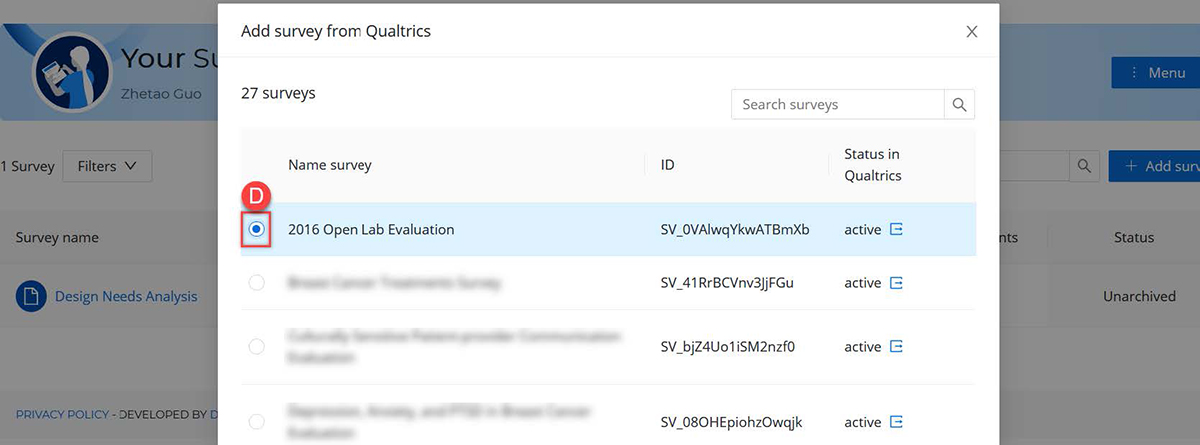Expand the Filters dropdown on background page
This screenshot has height=445, width=1200.
[x=107, y=166]
